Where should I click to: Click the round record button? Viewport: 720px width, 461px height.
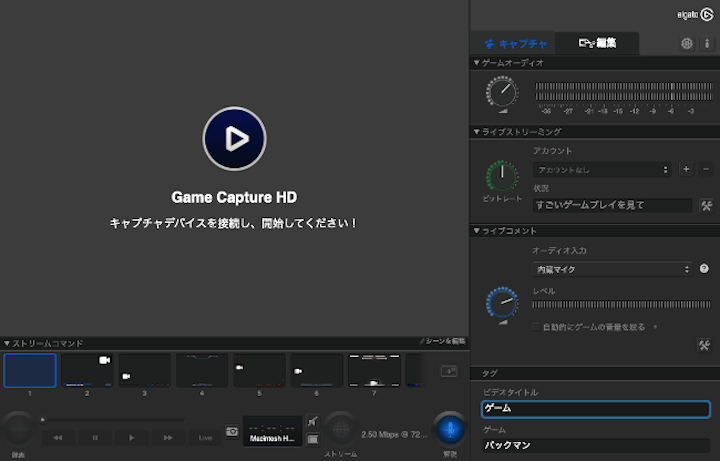(18, 429)
